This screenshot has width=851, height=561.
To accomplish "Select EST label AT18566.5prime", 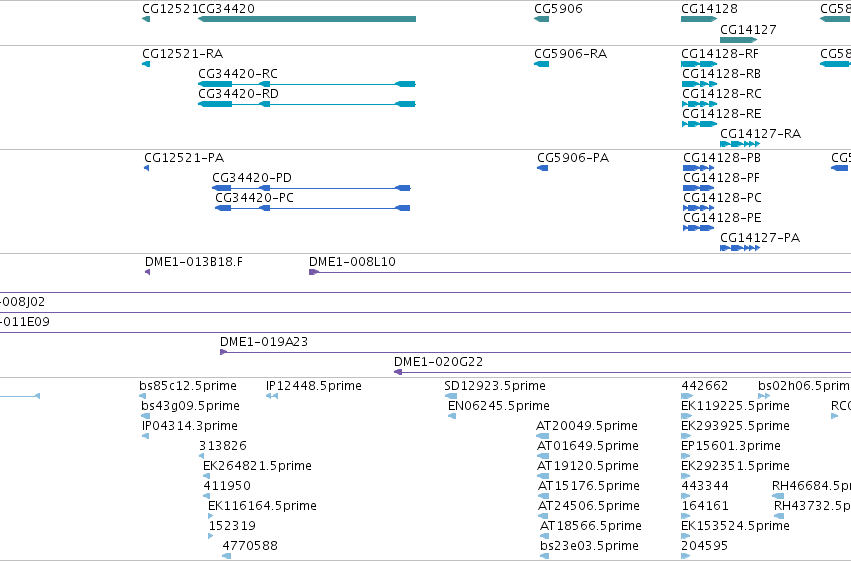I will click(x=590, y=526).
